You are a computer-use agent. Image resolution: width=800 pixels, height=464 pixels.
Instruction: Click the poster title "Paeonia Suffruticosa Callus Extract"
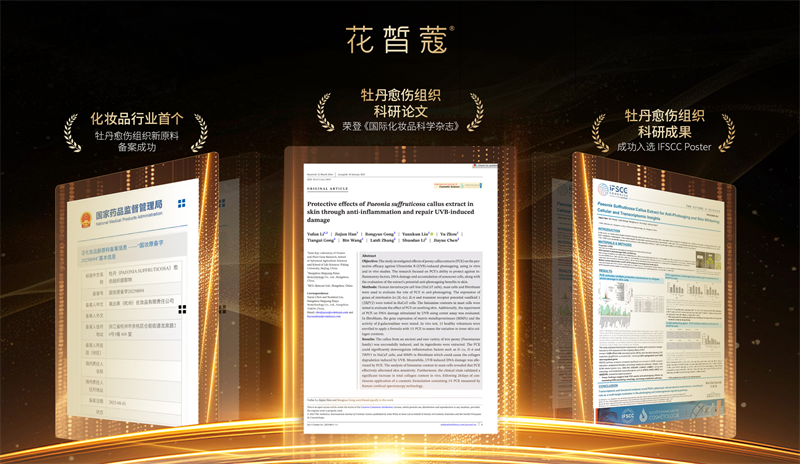click(x=658, y=213)
